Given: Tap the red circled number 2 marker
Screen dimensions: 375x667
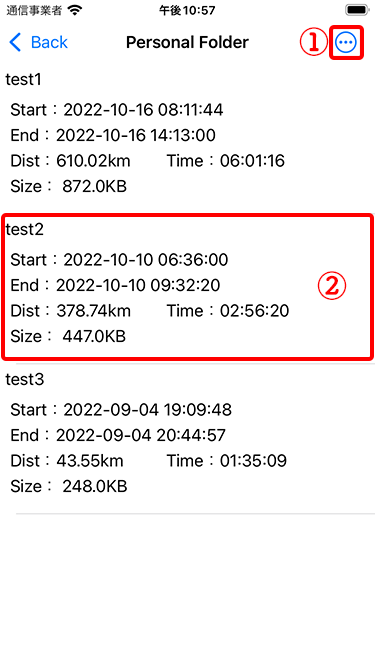Looking at the screenshot, I should pos(332,286).
